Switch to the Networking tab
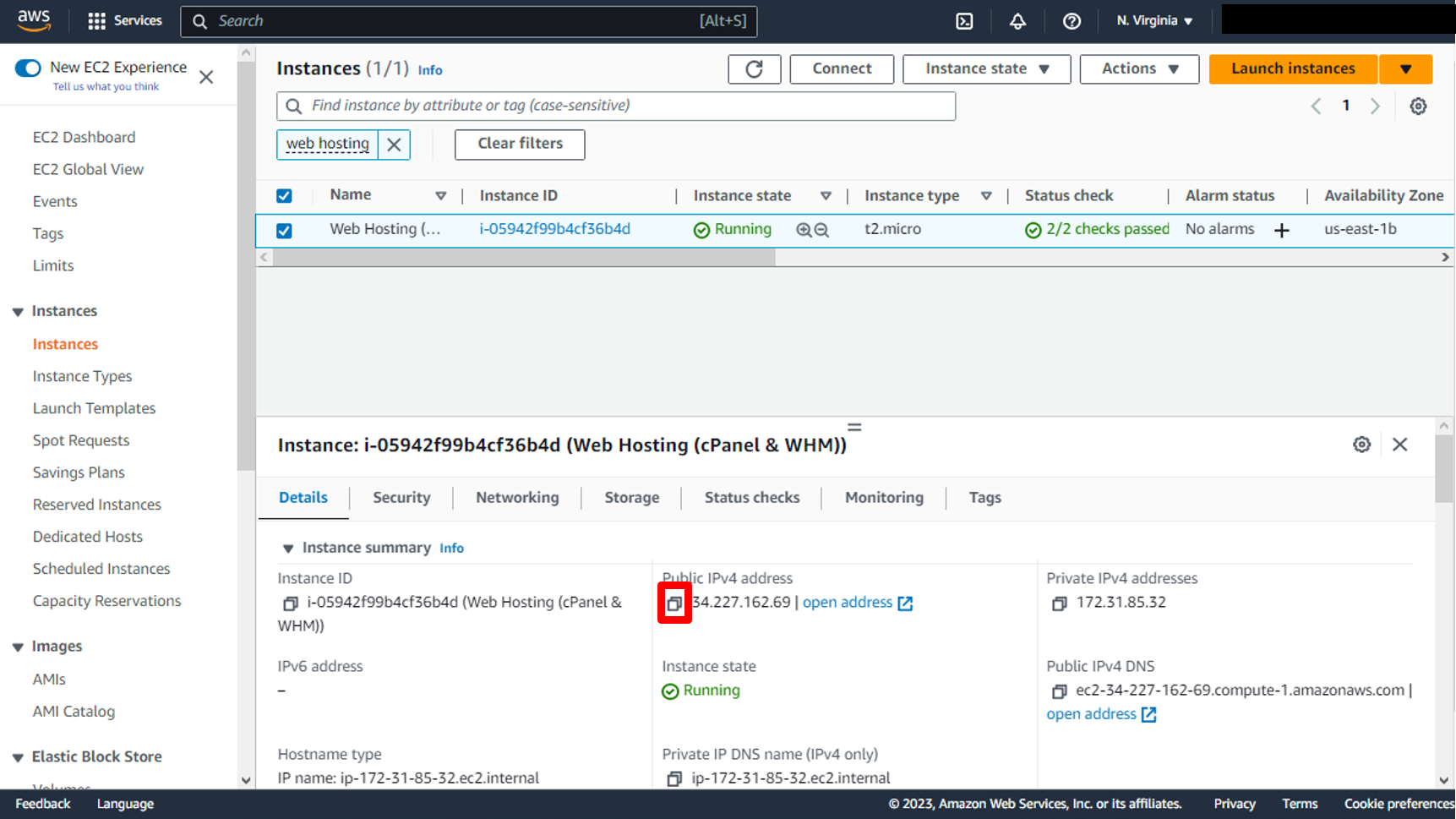 coord(517,498)
